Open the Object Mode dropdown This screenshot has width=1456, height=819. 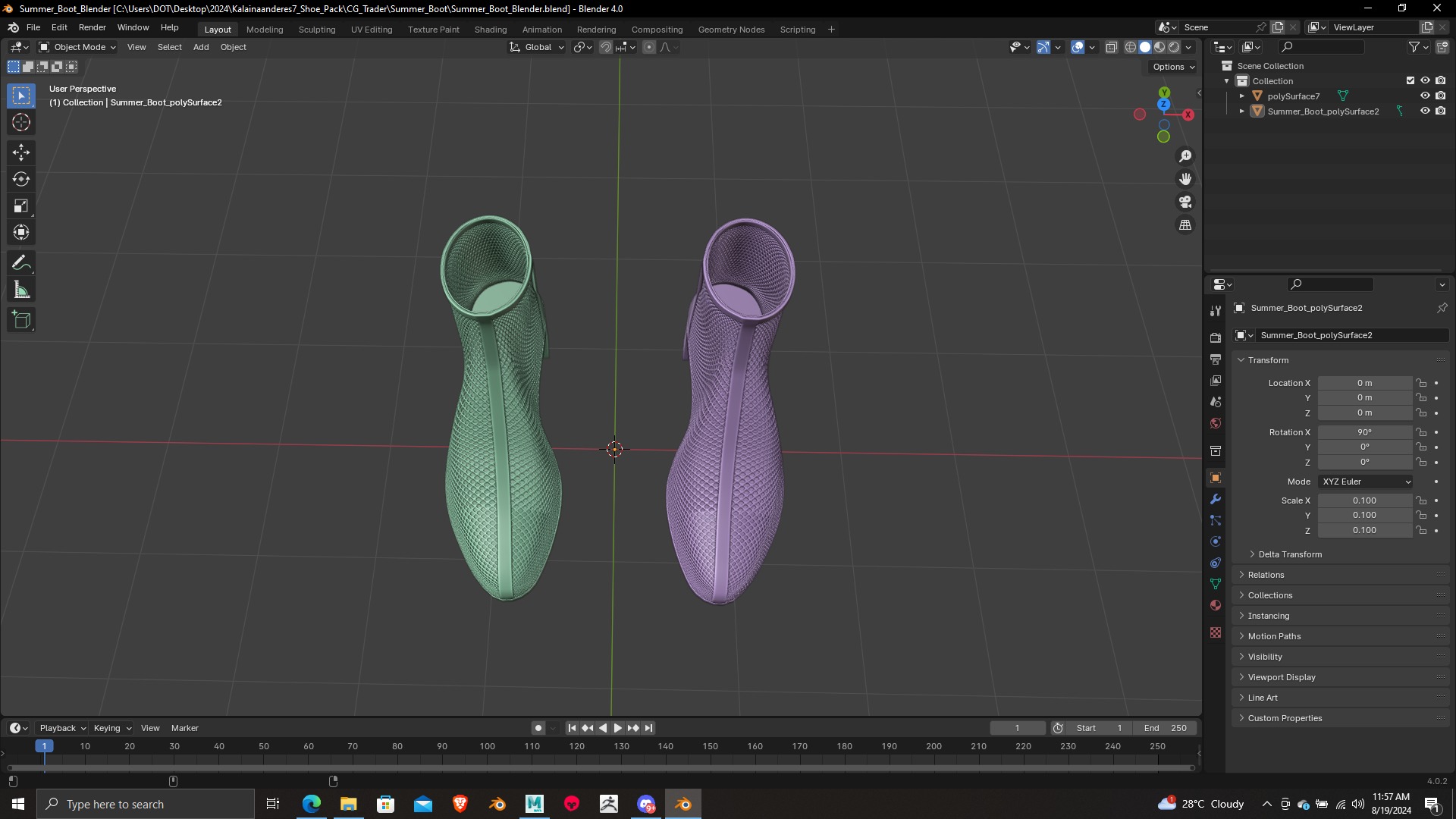tap(77, 47)
